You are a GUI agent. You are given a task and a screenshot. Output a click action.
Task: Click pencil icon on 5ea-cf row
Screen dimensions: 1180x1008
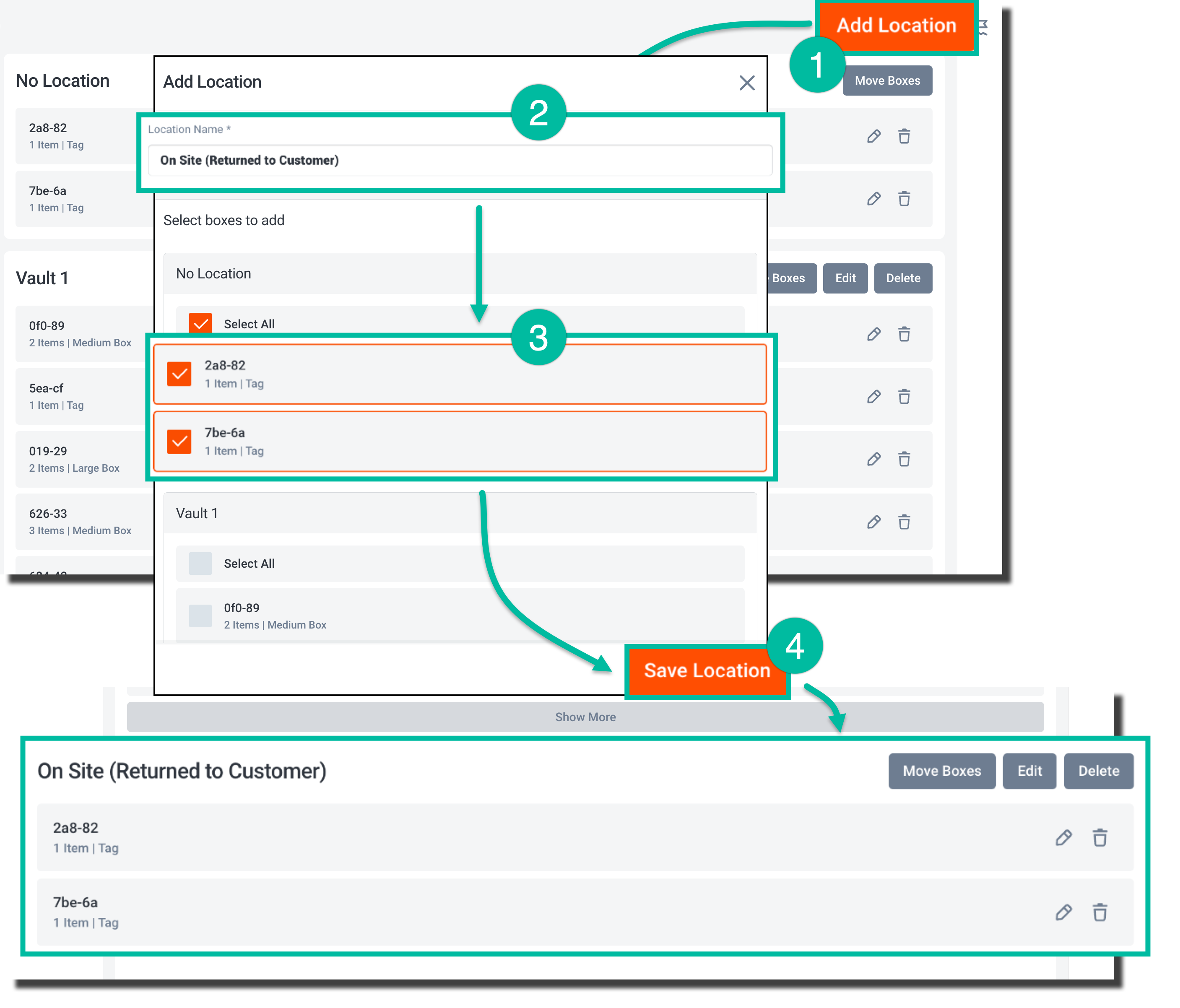point(873,397)
